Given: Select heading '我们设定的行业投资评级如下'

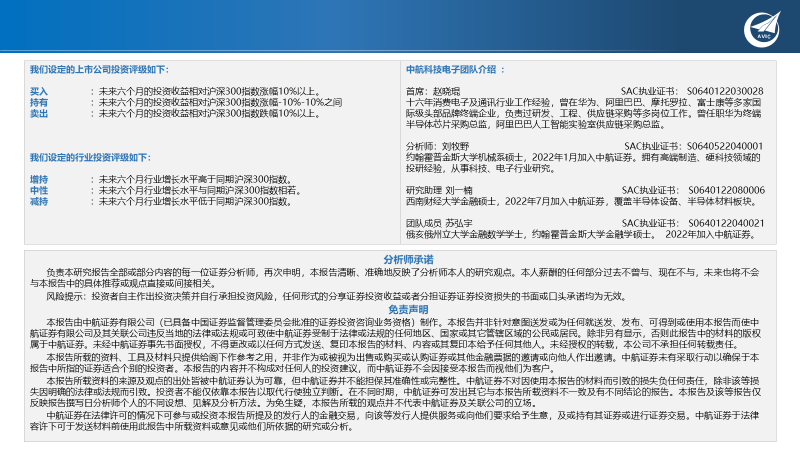Looking at the screenshot, I should [88, 157].
